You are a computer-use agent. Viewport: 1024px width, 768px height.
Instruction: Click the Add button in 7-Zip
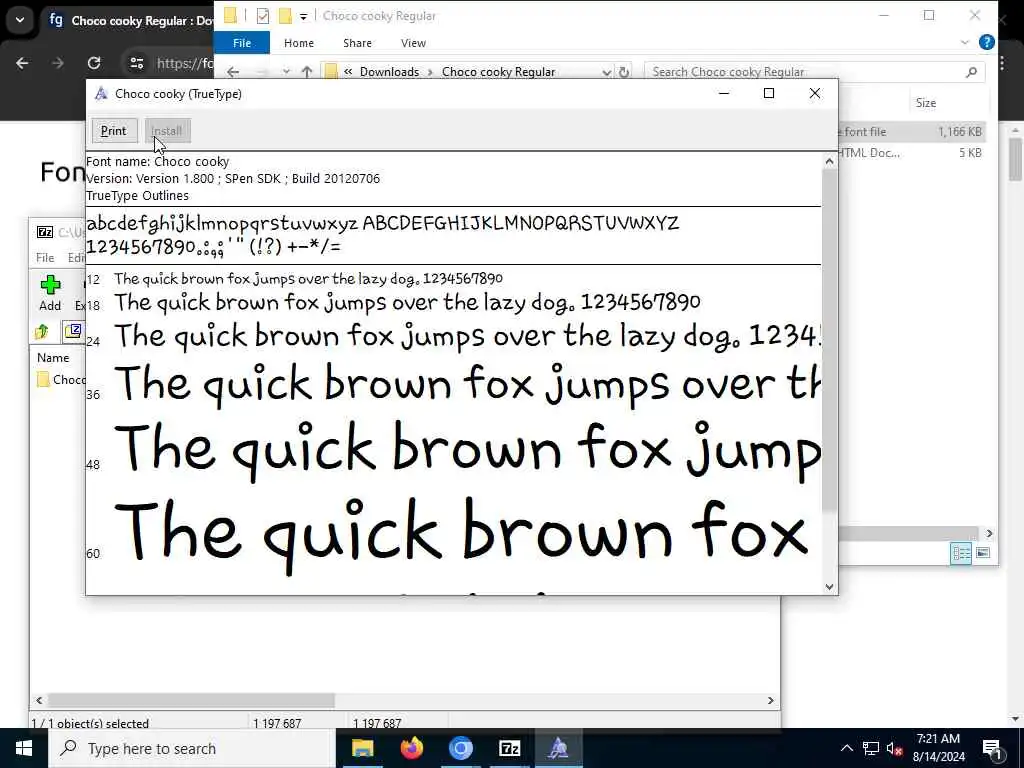click(x=50, y=293)
